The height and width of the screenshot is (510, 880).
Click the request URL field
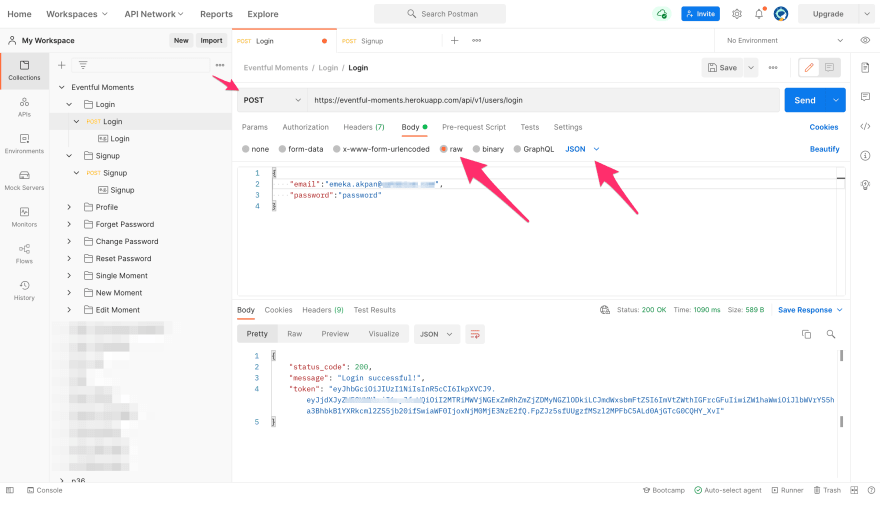point(543,100)
